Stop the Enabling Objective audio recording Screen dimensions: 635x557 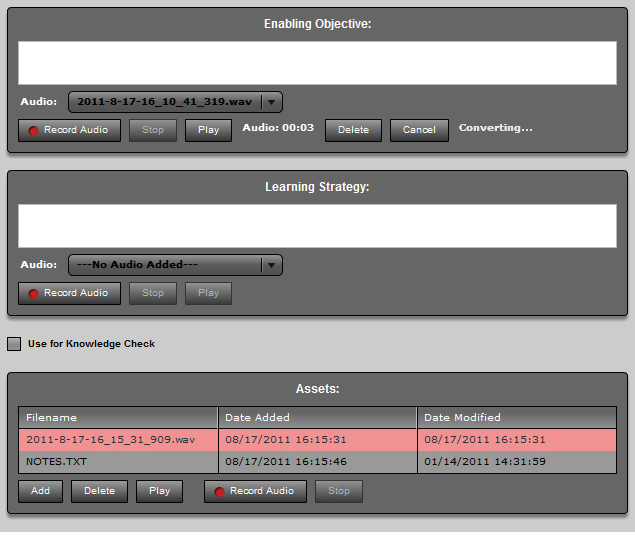[152, 130]
